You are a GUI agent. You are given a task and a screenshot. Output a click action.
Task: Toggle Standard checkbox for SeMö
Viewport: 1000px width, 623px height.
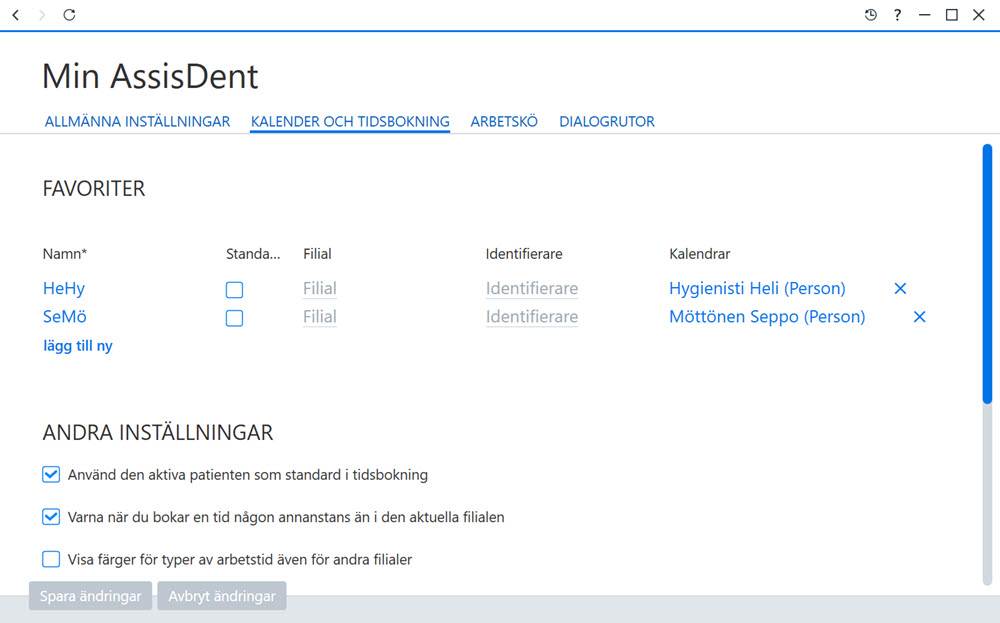tap(234, 318)
